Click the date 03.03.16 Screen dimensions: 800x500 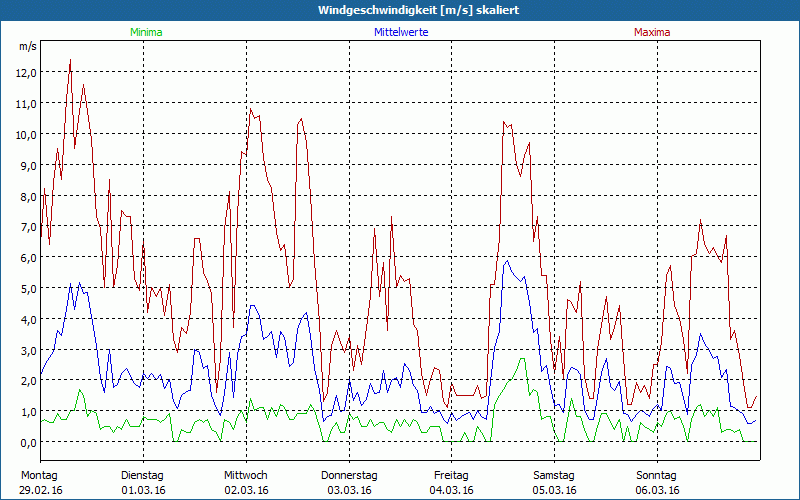[349, 490]
